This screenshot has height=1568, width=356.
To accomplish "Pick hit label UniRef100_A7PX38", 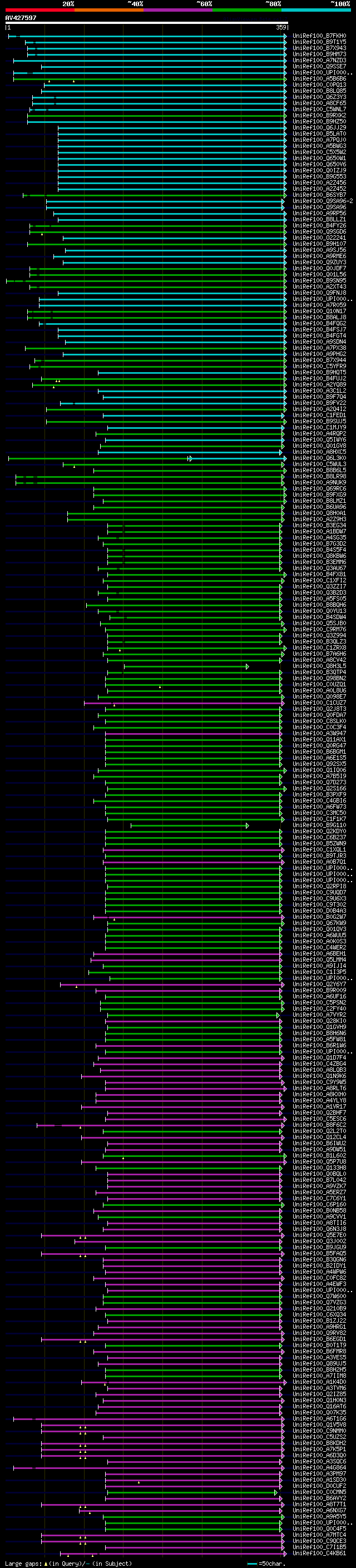I will click(x=319, y=348).
